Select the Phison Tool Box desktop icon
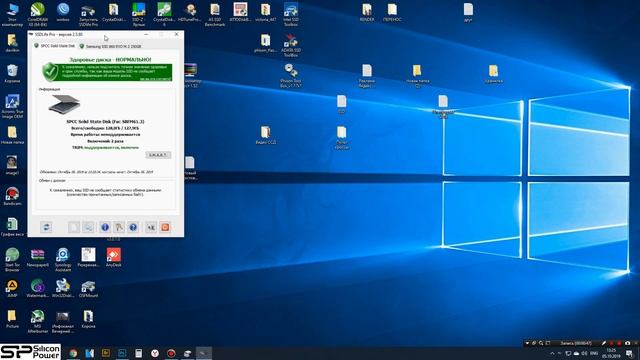Image resolution: width=640 pixels, height=360 pixels. [x=291, y=75]
